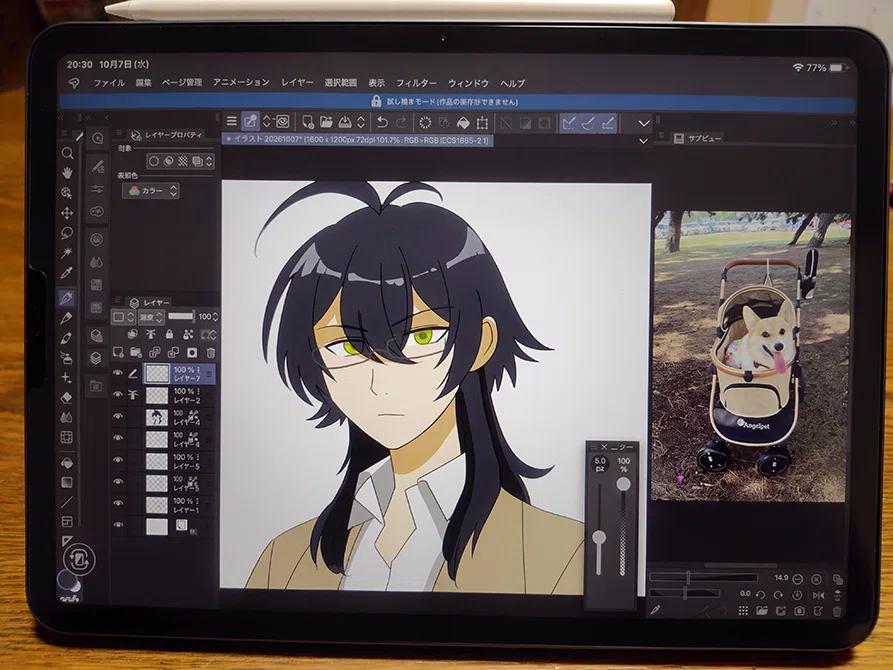Image resolution: width=893 pixels, height=670 pixels.
Task: Open ファイル menu
Action: click(x=109, y=83)
